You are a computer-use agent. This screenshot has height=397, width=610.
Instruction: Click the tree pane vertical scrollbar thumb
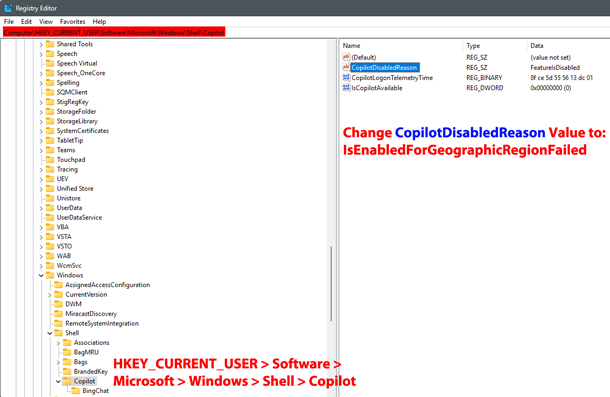pyautogui.click(x=331, y=283)
